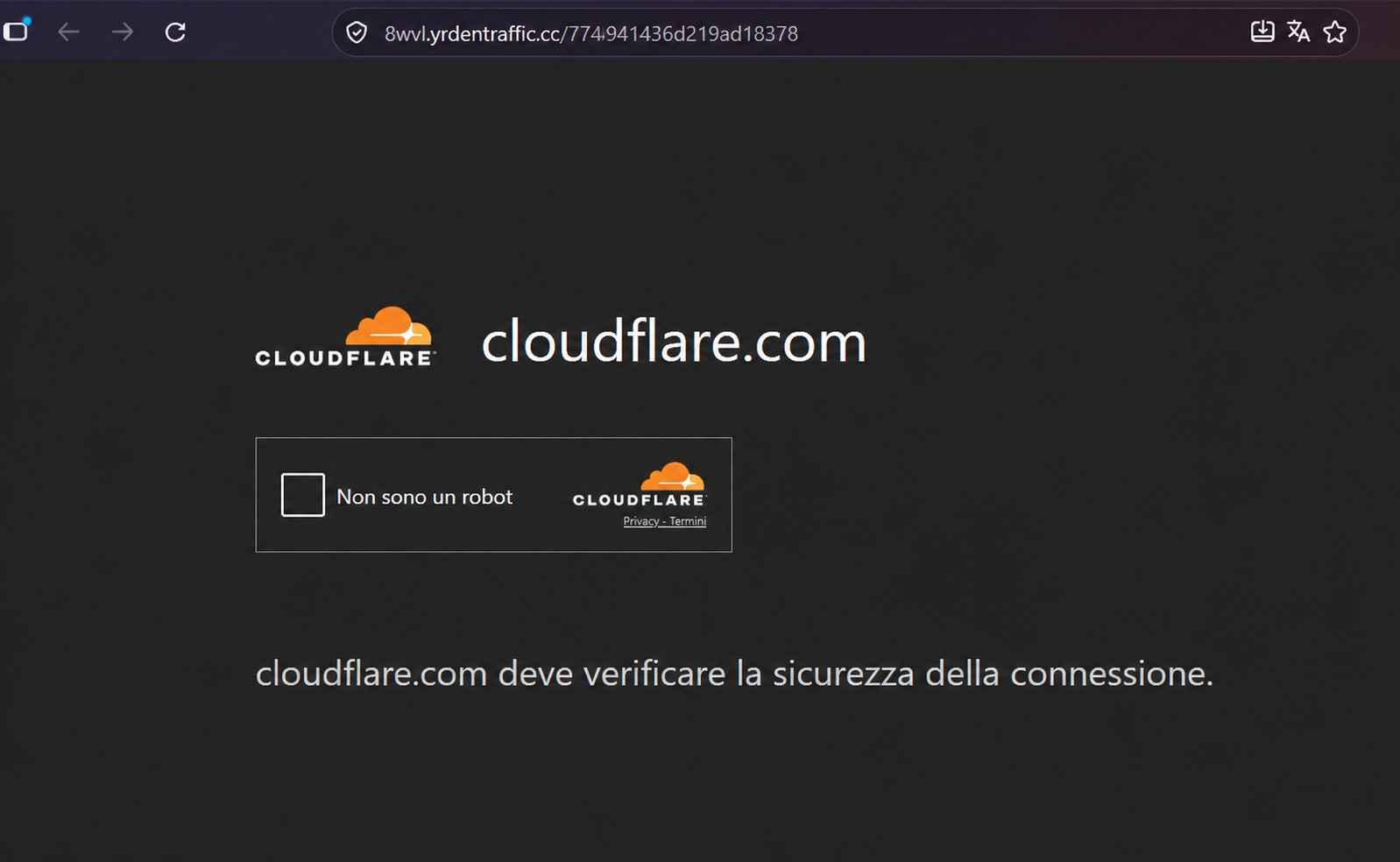Click the Cloudflare logo inside the captcha box
The image size is (1400, 862).
(640, 484)
